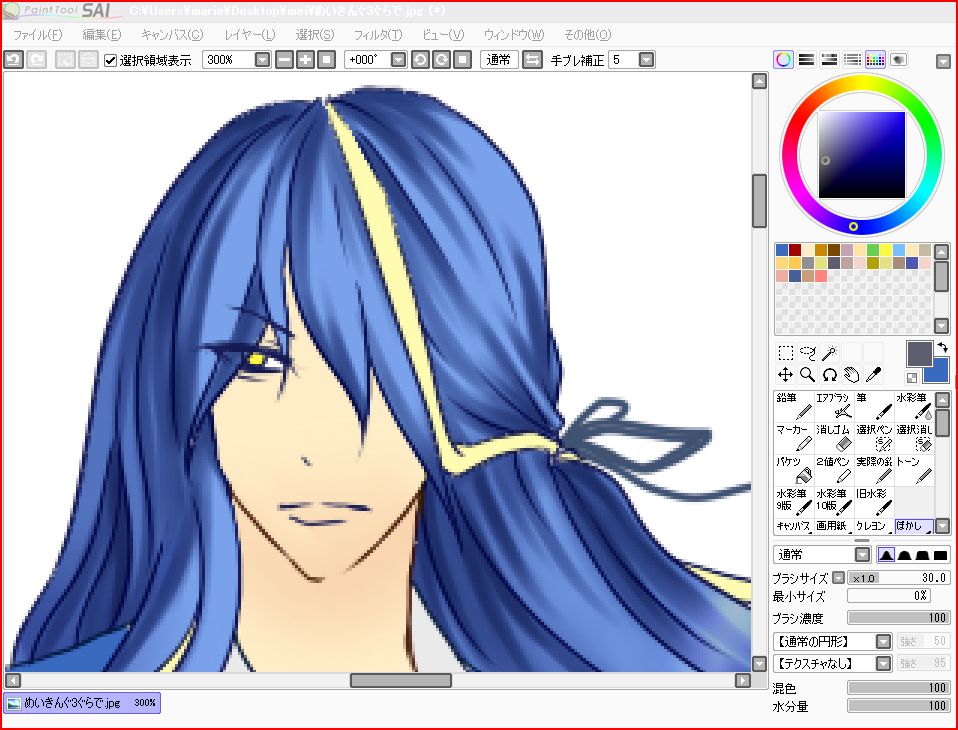The width and height of the screenshot is (958, 730).
Task: Choose the 消しゴム eraser tool
Action: [834, 438]
